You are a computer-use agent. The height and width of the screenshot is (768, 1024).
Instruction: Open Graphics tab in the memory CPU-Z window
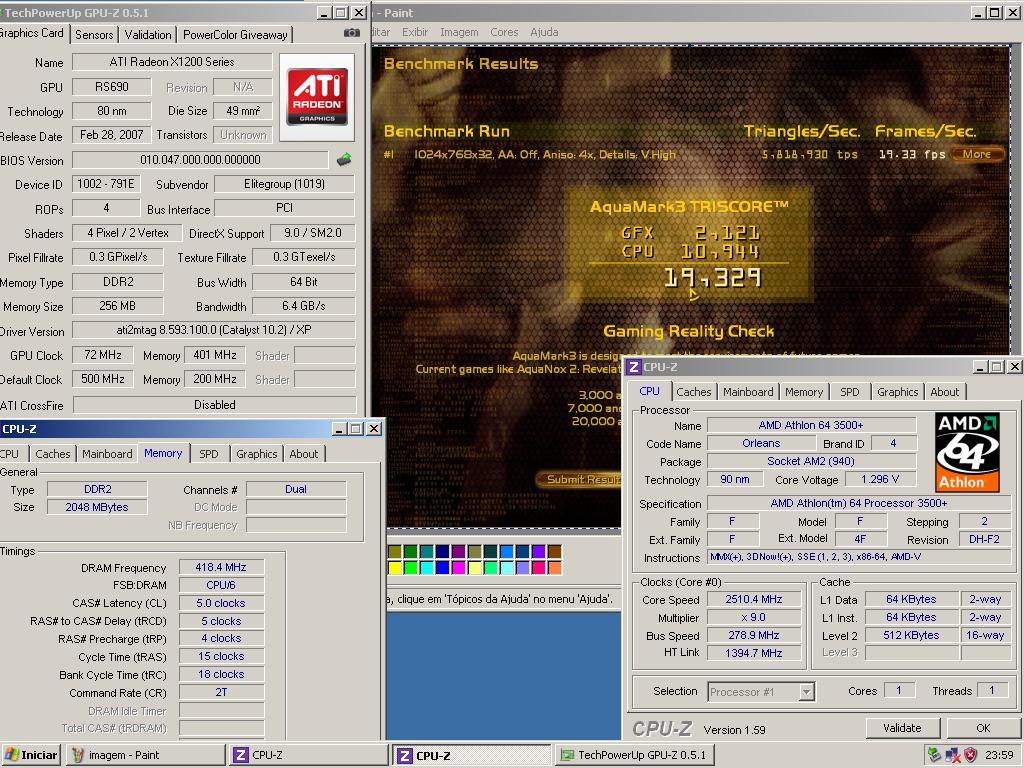[257, 454]
